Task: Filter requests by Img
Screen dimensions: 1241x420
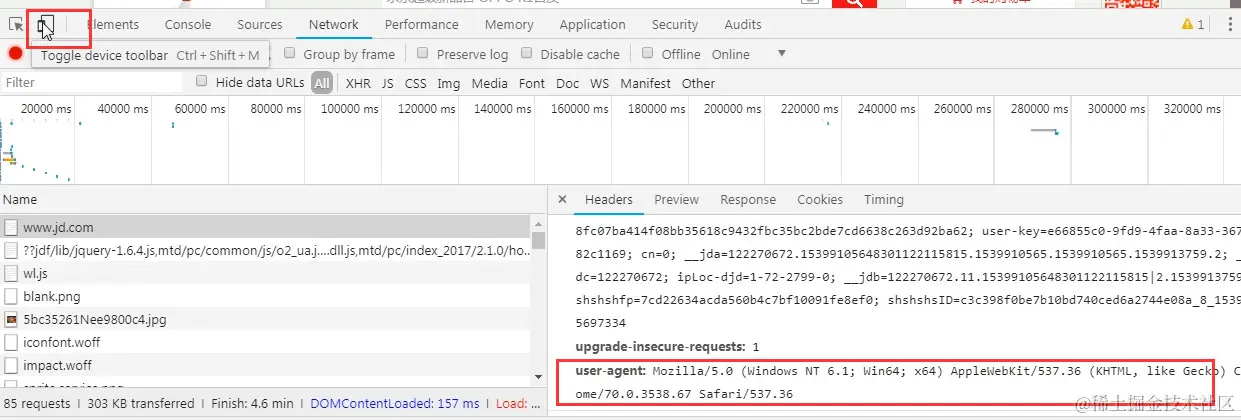Action: click(x=449, y=83)
